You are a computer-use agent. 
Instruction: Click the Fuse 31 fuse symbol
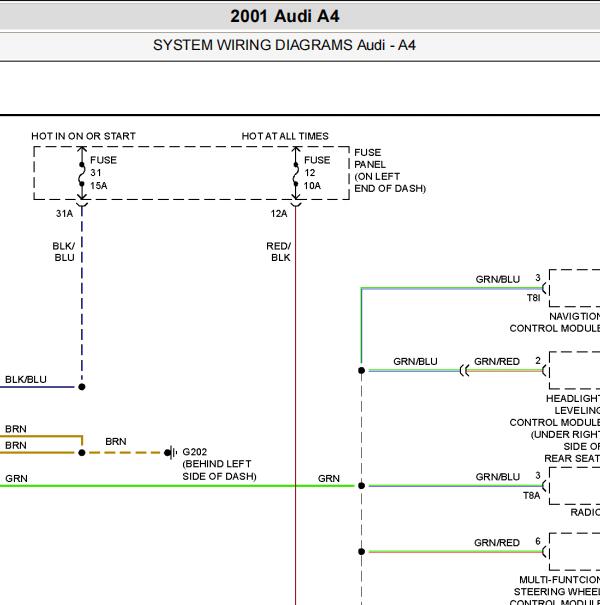pyautogui.click(x=82, y=174)
